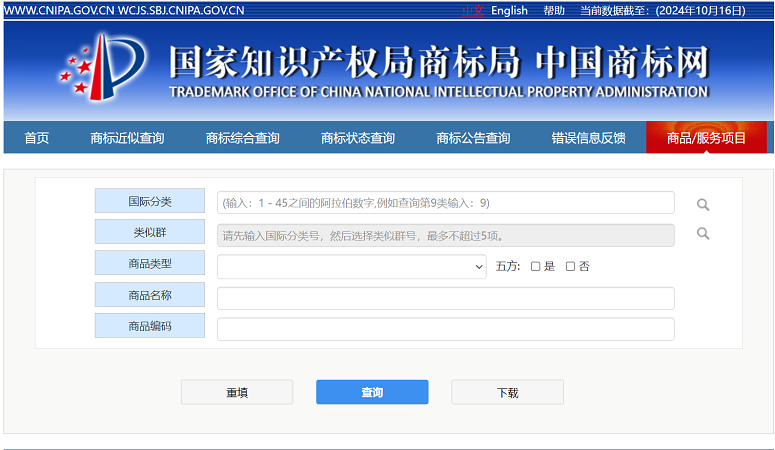The width and height of the screenshot is (775, 450).
Task: Focus the 商品编码 input field
Action: click(x=446, y=329)
